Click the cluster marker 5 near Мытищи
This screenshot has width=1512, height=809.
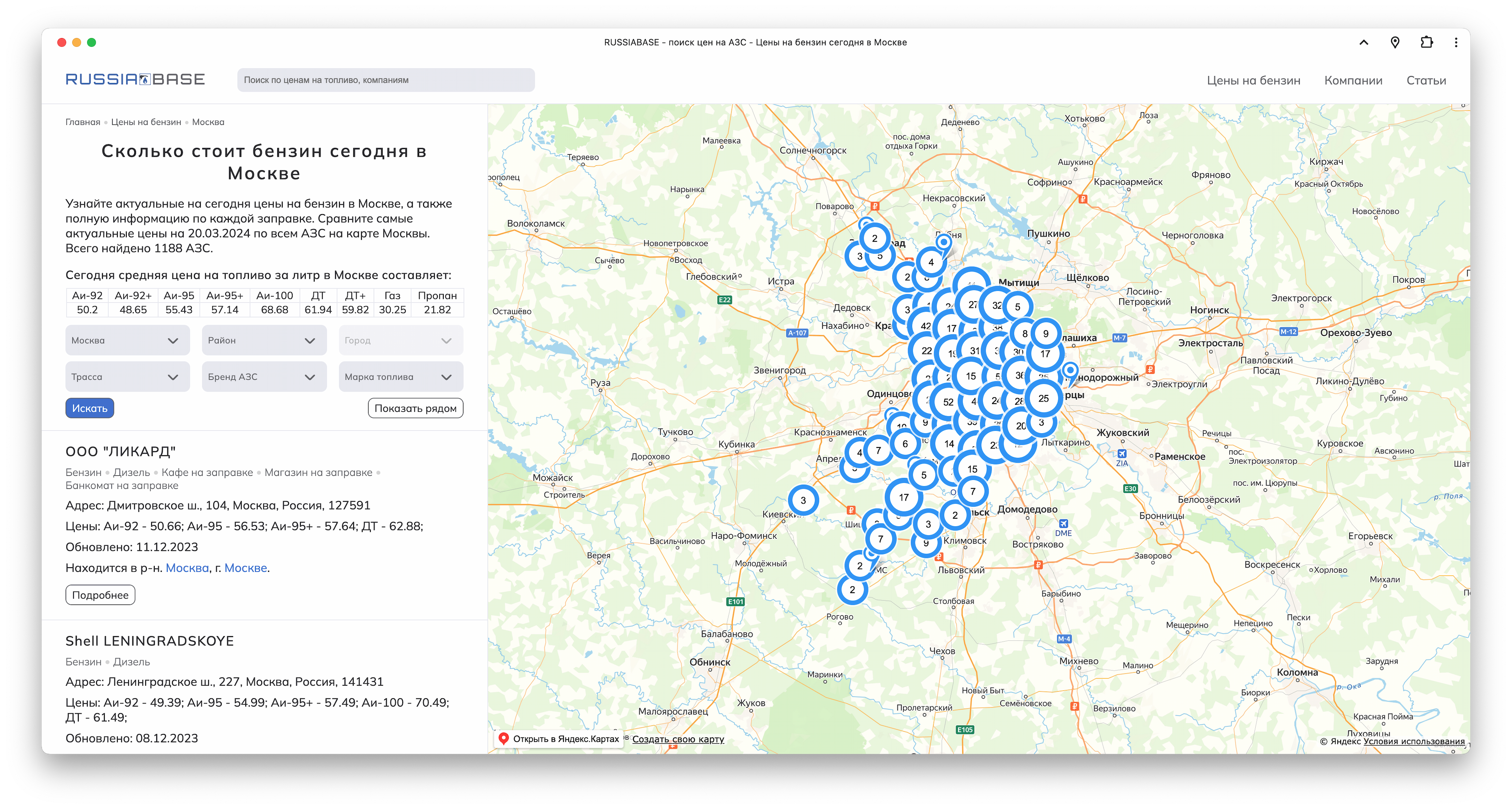click(1017, 306)
